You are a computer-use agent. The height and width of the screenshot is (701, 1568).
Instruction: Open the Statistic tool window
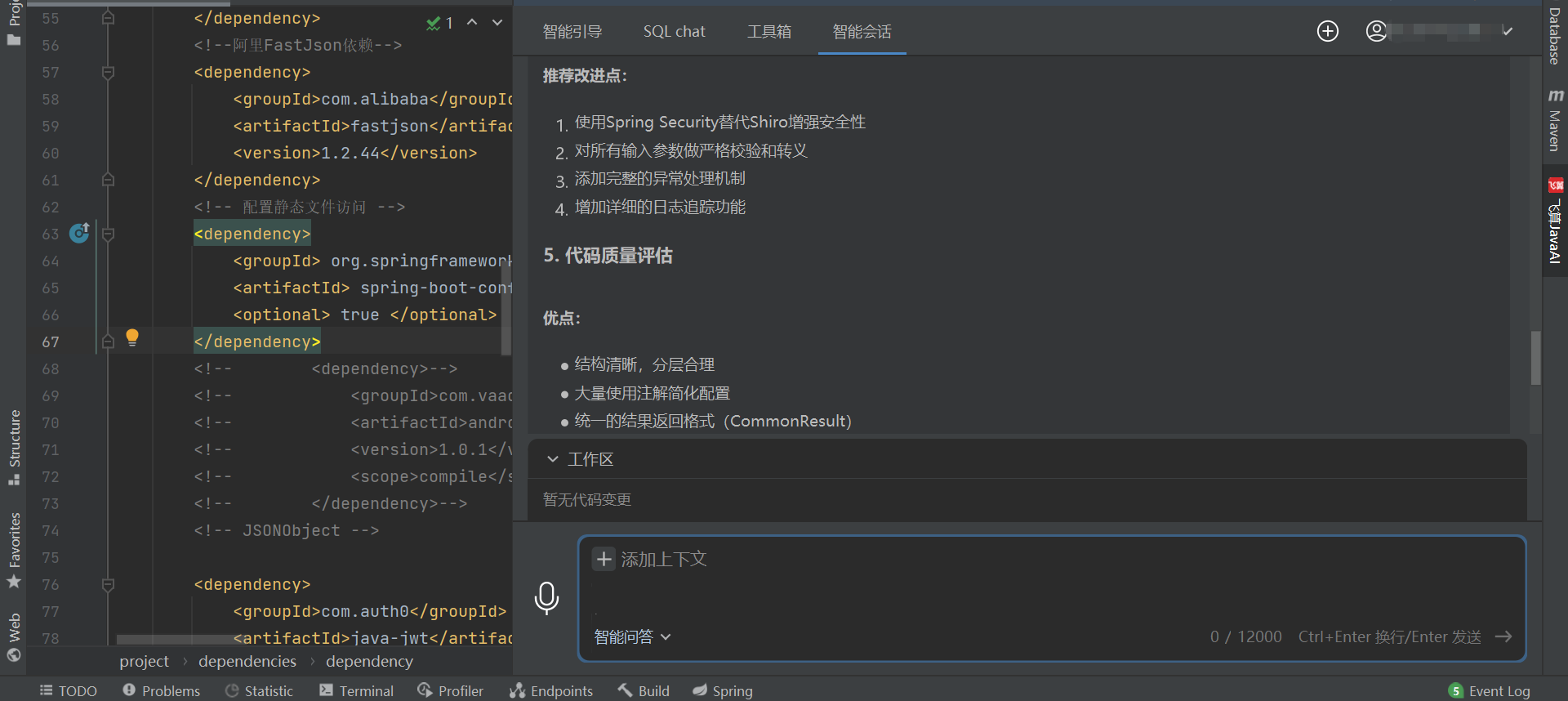tap(260, 690)
